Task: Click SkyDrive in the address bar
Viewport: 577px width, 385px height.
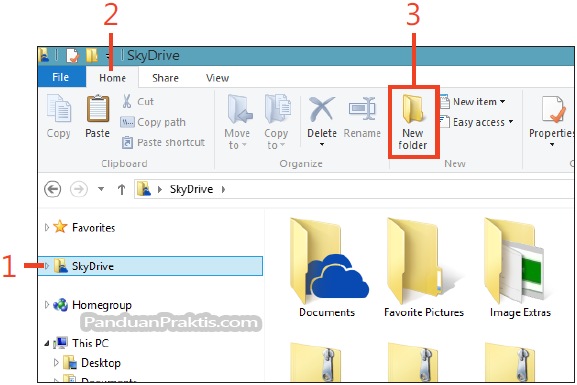Action: (x=191, y=189)
